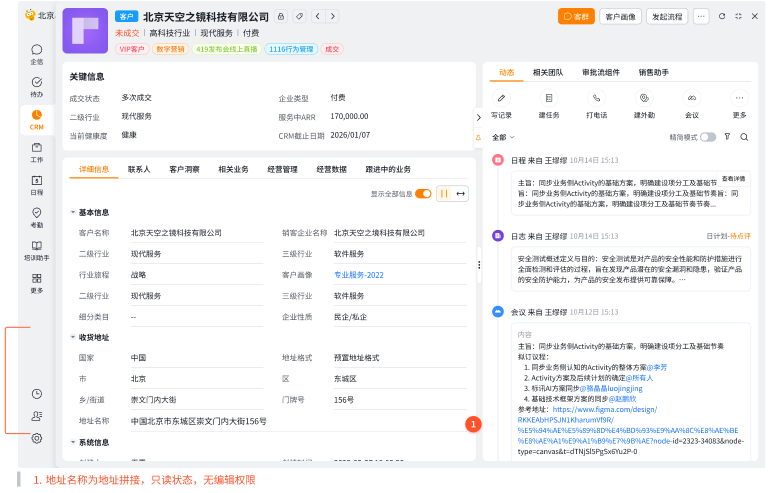The image size is (771, 493).
Task: Collapse the 收货地址 section
Action: pyautogui.click(x=73, y=338)
